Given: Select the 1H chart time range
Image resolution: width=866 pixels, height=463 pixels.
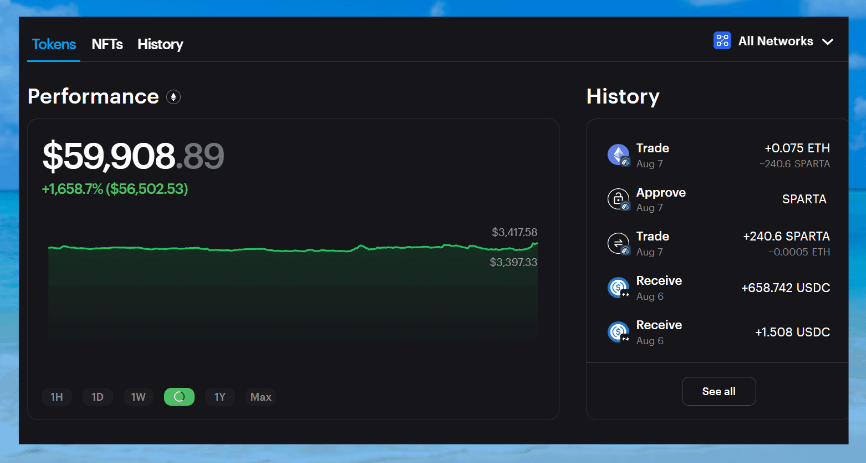Looking at the screenshot, I should (57, 397).
